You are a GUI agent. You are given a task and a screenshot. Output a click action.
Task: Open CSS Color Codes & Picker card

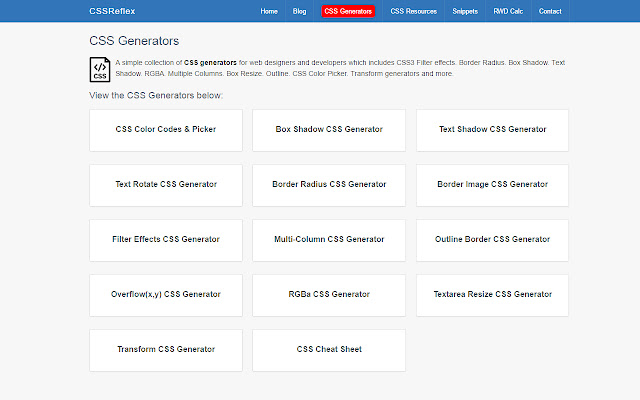tap(166, 130)
